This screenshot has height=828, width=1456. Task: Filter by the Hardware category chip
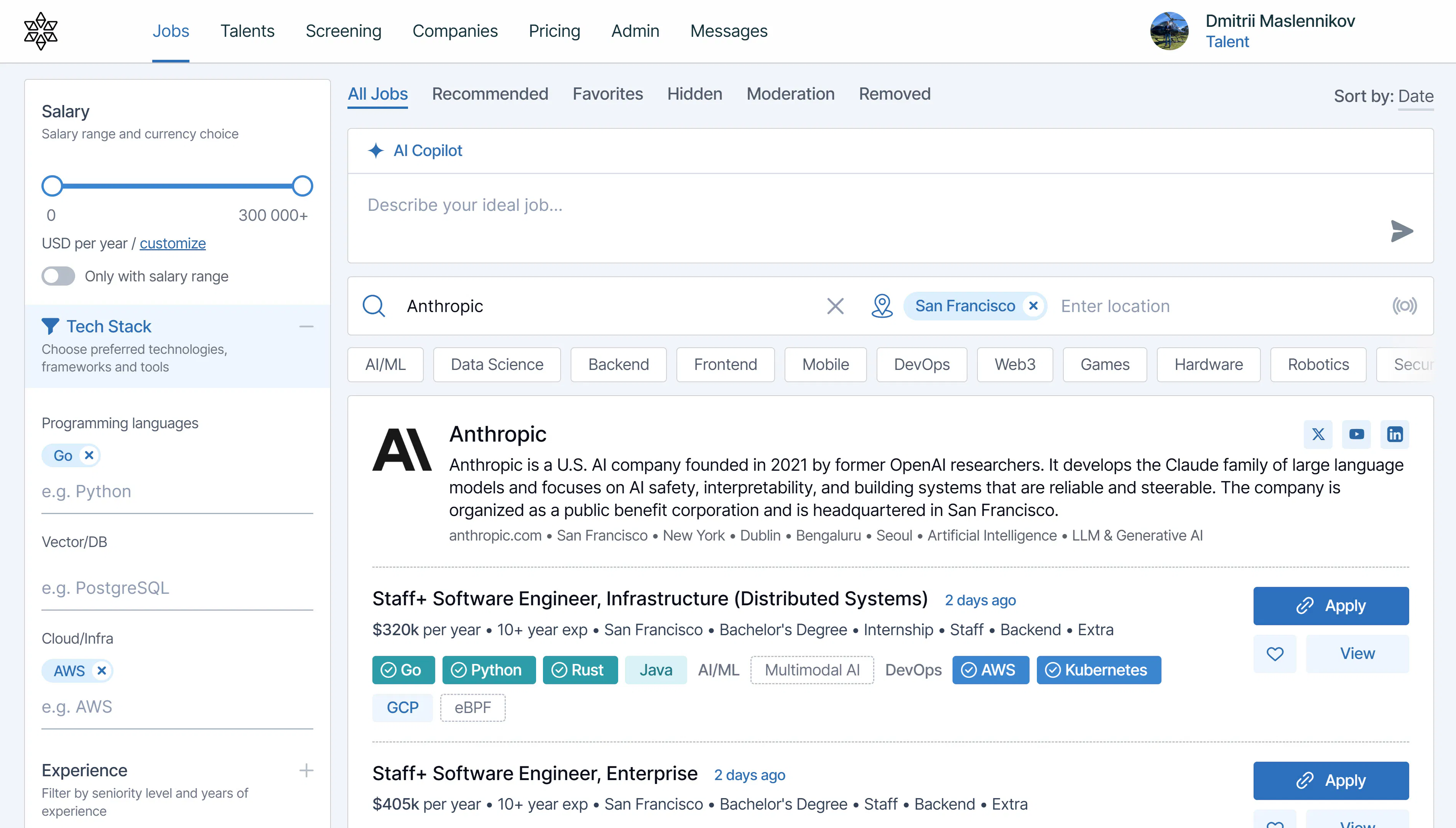1209,365
